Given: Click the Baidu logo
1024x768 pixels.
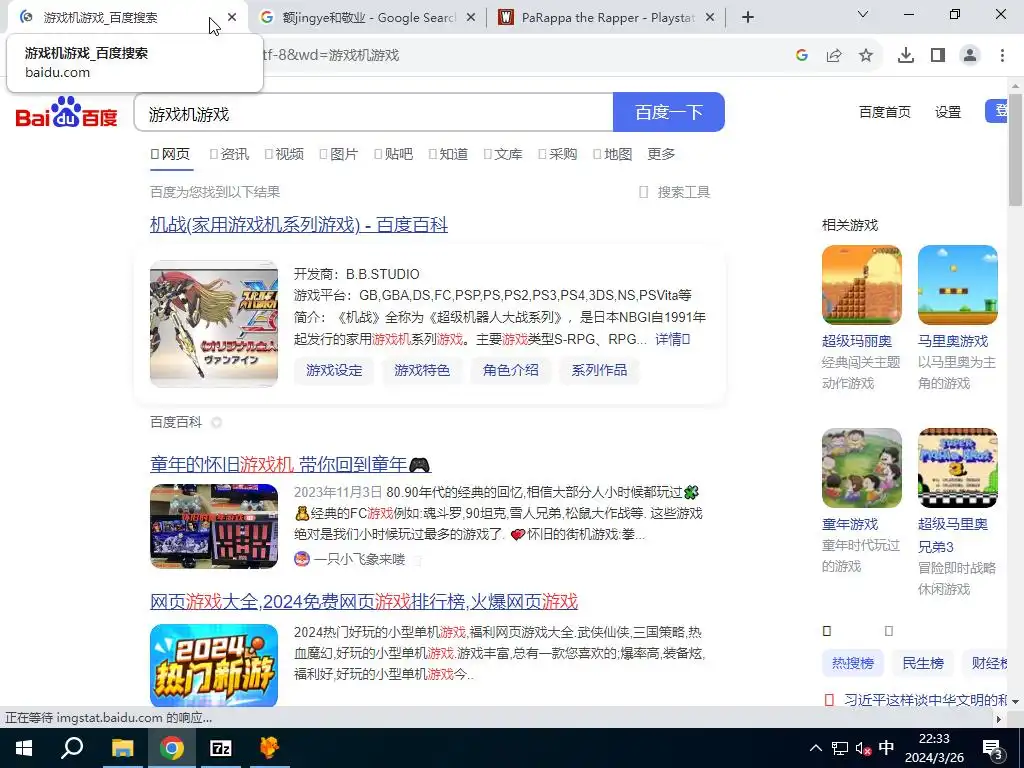Looking at the screenshot, I should tap(67, 112).
